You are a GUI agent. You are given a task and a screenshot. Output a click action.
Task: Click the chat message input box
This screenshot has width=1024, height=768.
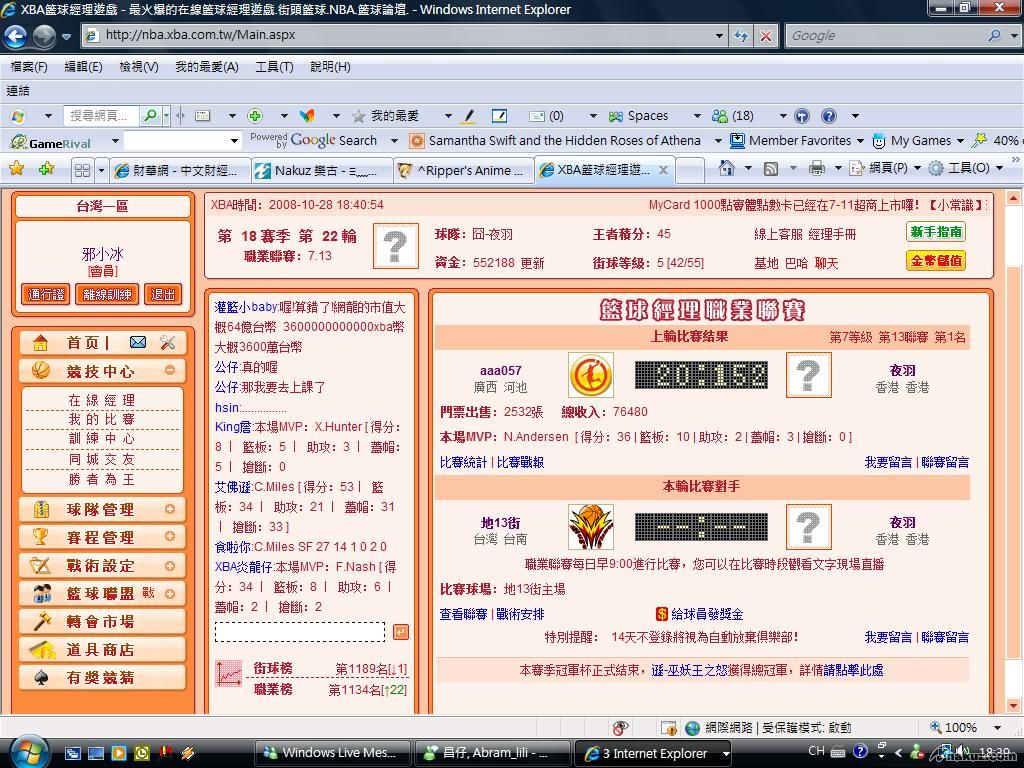[300, 632]
